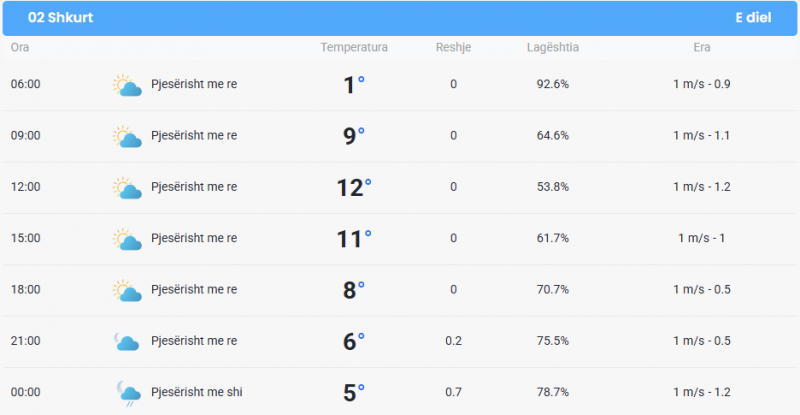Viewport: 800px width, 415px height.
Task: Click the Lagështia column header
Action: point(553,47)
